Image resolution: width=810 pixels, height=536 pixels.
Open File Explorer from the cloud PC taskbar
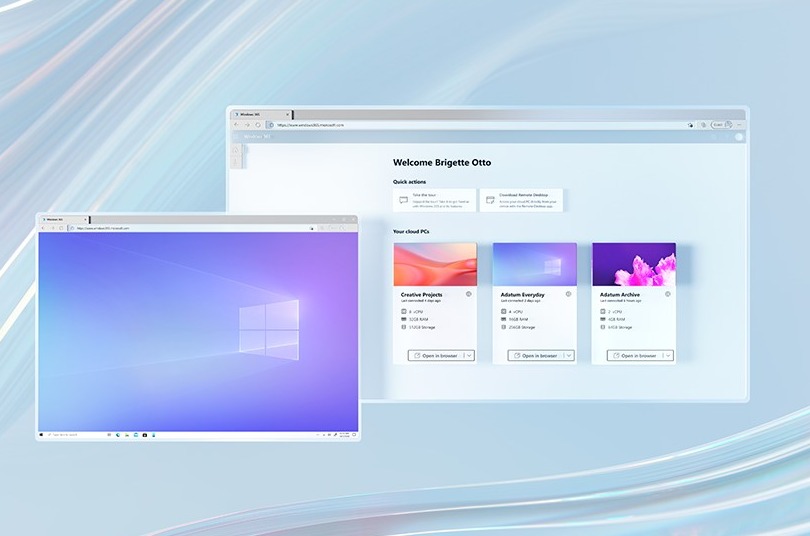[127, 435]
